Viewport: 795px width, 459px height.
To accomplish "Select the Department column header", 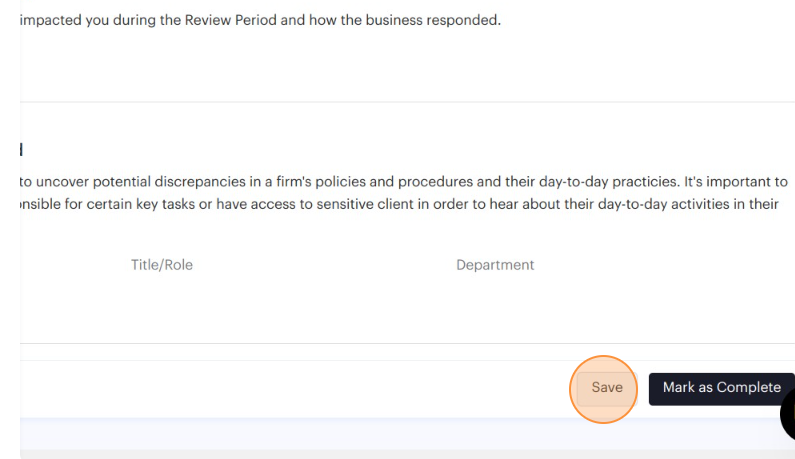I will coord(495,265).
